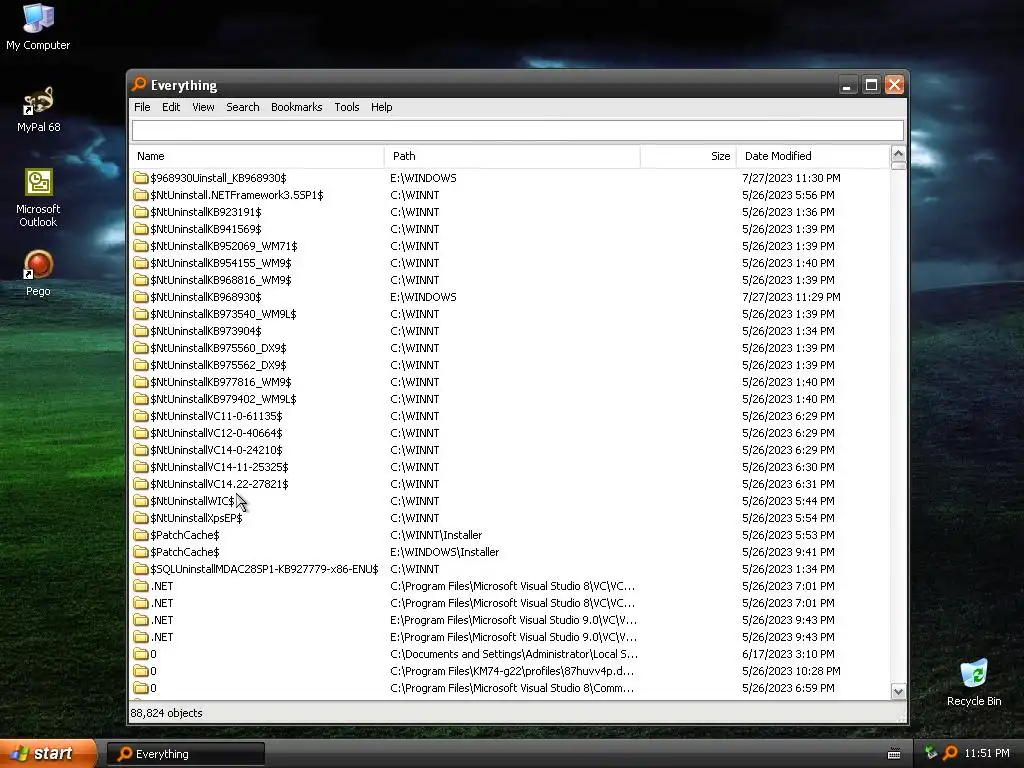Select the $NtUninstallKB968816_WM9$ entry
The width and height of the screenshot is (1024, 768).
pyautogui.click(x=221, y=280)
